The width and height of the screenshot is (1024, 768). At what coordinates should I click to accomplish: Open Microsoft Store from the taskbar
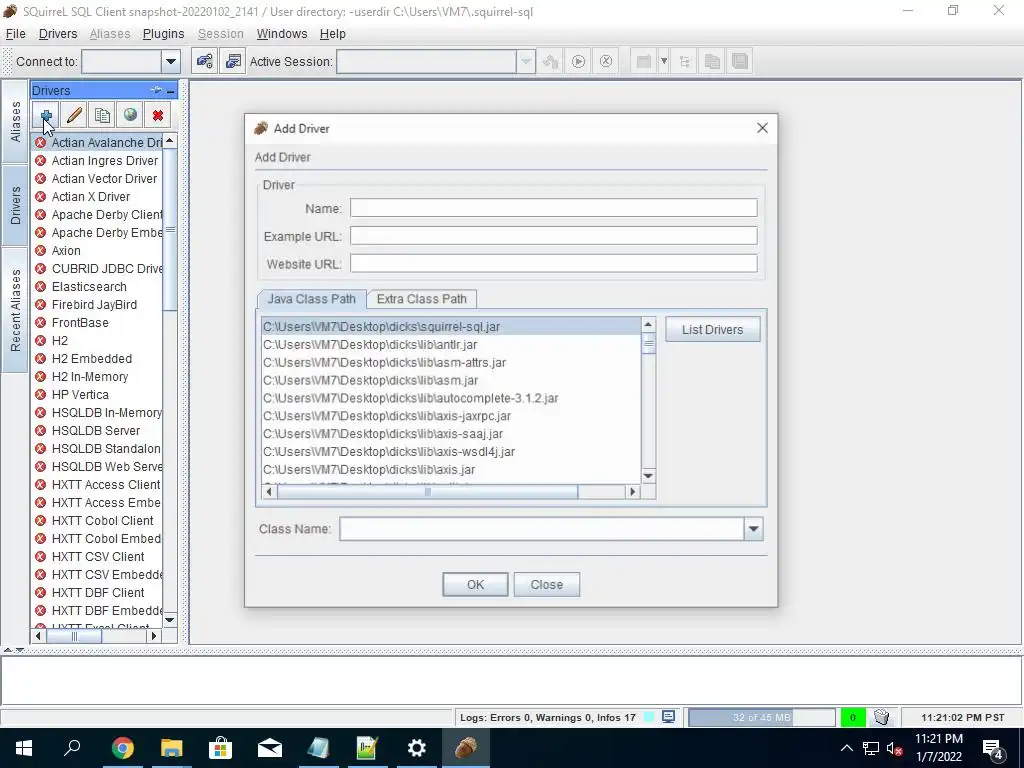coord(220,748)
